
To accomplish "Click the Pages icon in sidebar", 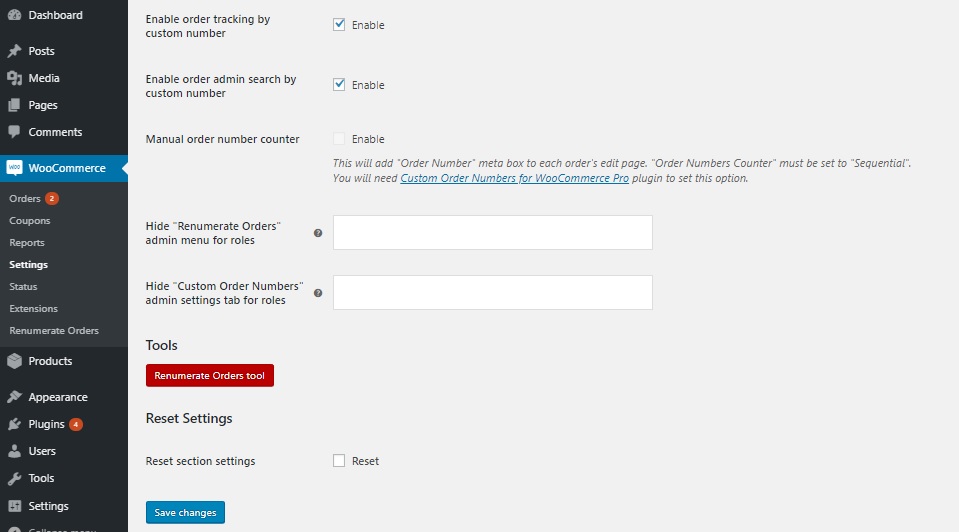I will [x=14, y=105].
